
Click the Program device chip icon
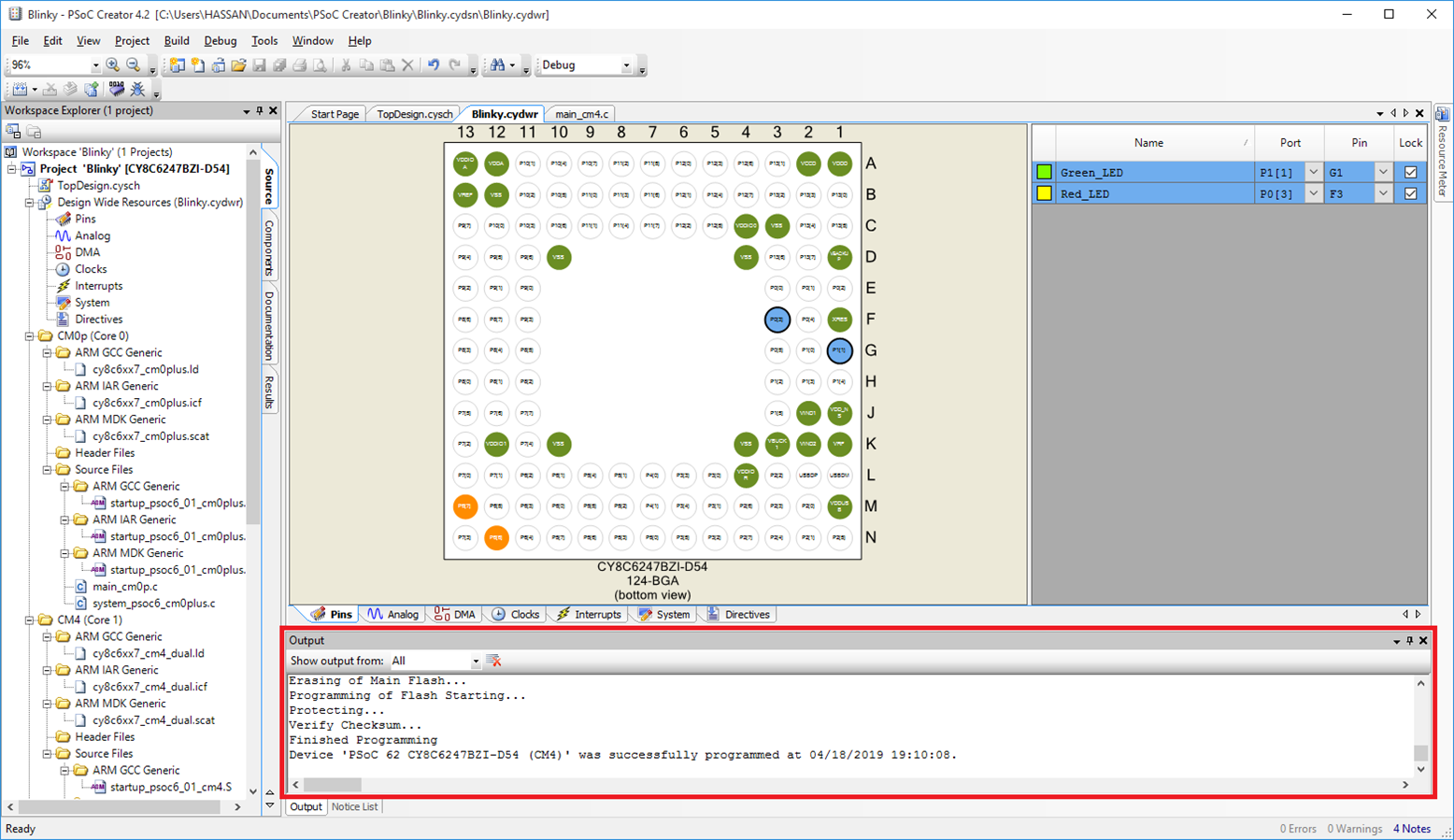click(116, 90)
